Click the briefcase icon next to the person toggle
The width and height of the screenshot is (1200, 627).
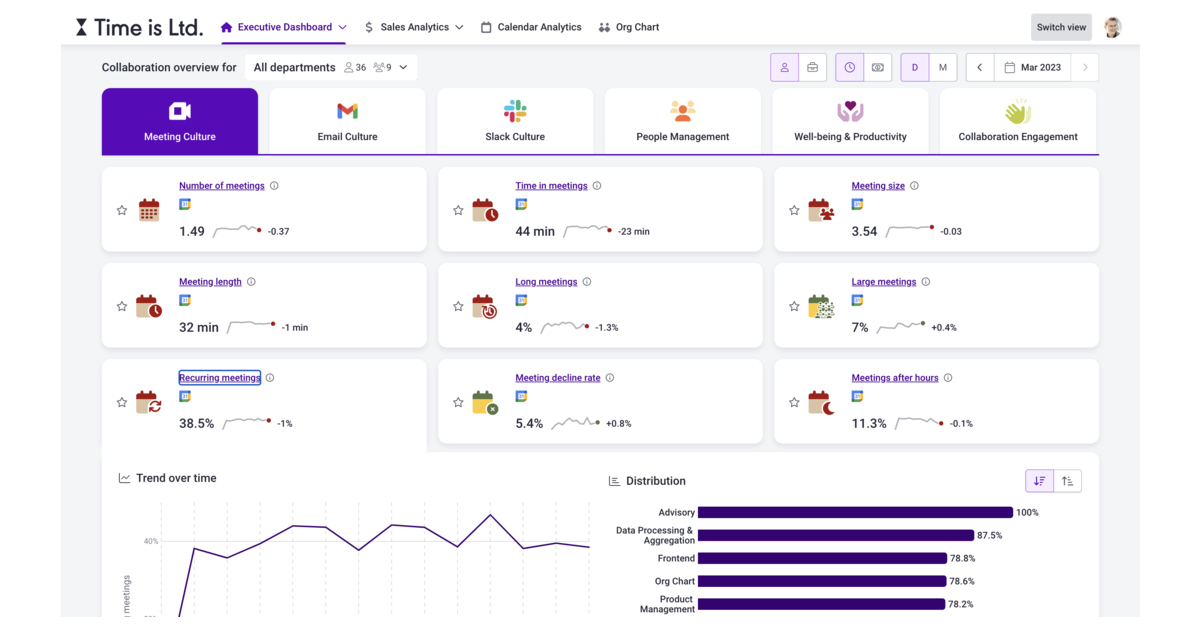pyautogui.click(x=812, y=67)
